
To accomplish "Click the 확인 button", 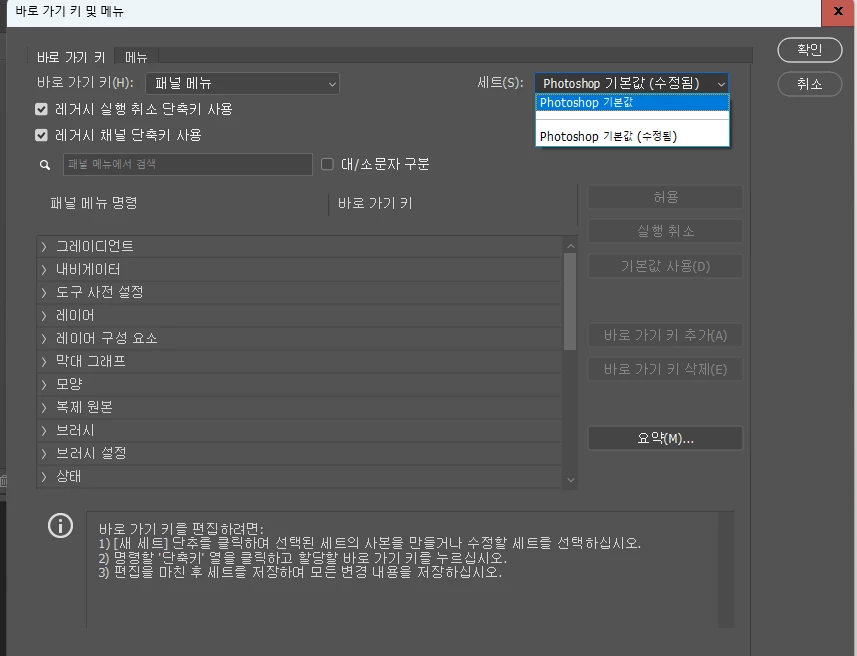I will point(809,50).
